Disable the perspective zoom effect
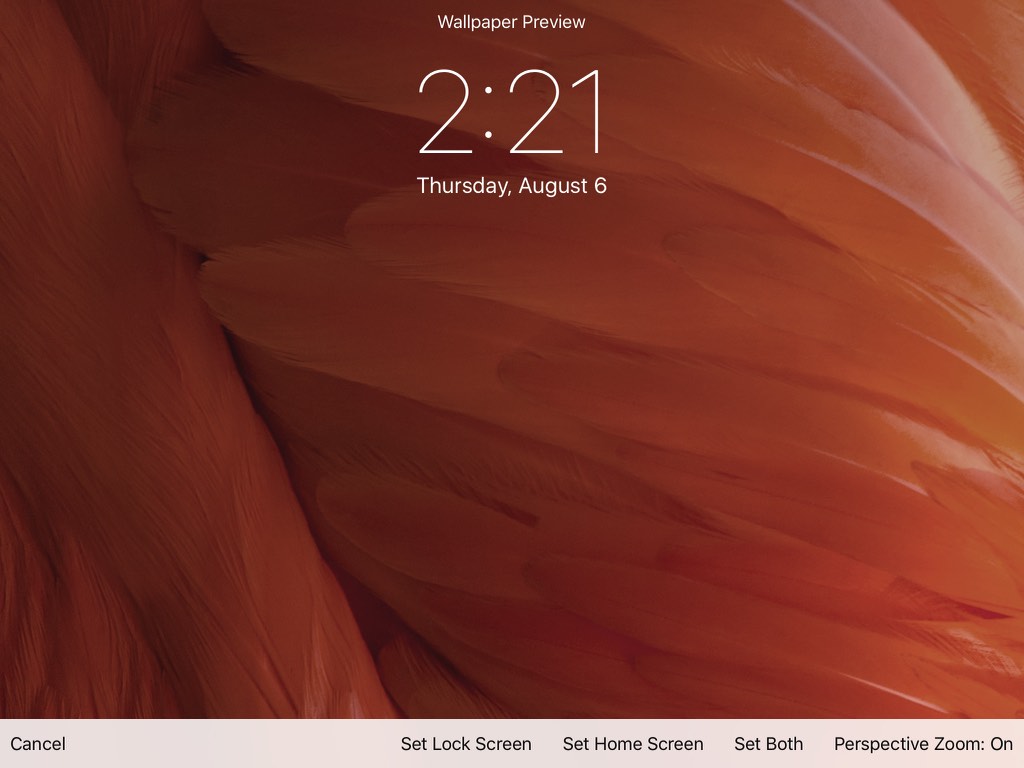 pos(923,744)
